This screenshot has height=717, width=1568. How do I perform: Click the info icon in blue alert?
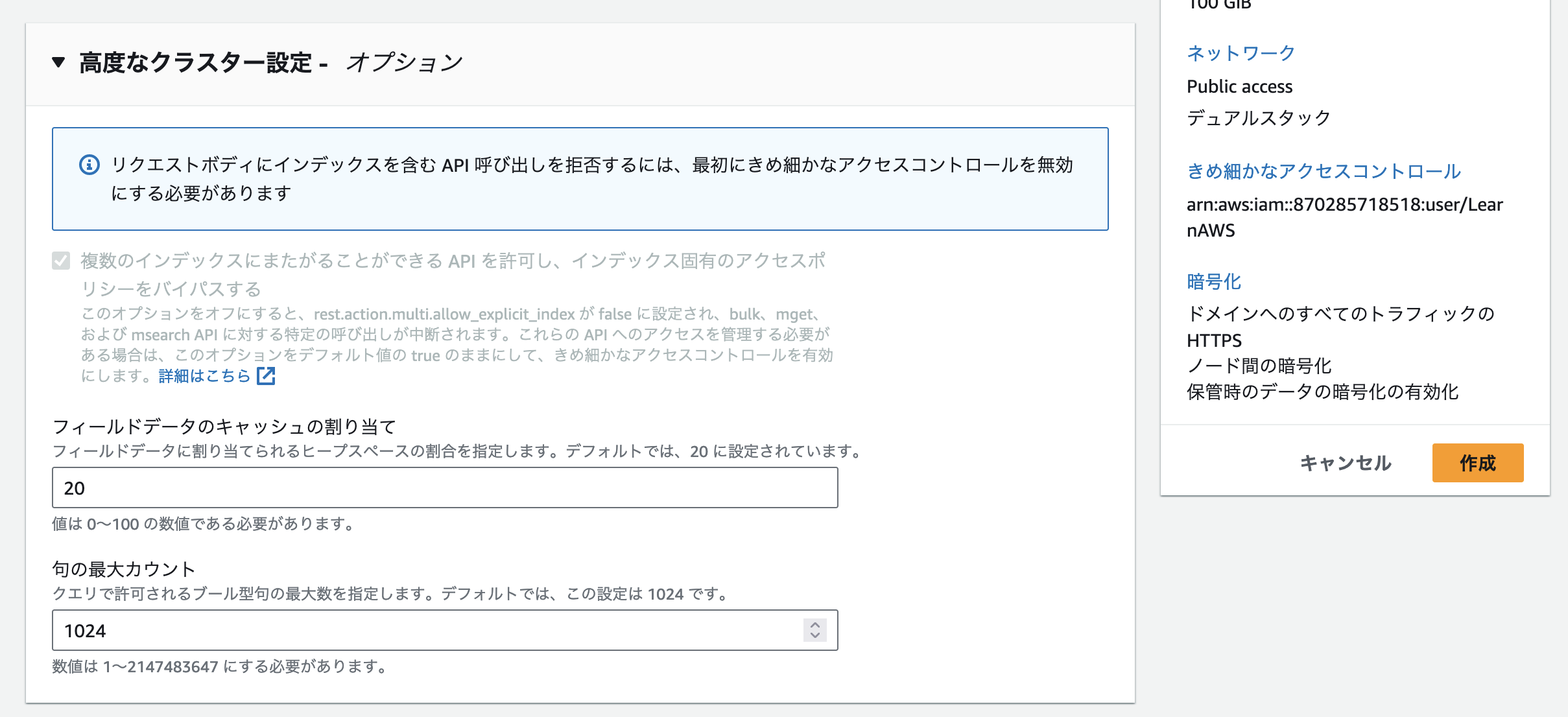point(89,165)
